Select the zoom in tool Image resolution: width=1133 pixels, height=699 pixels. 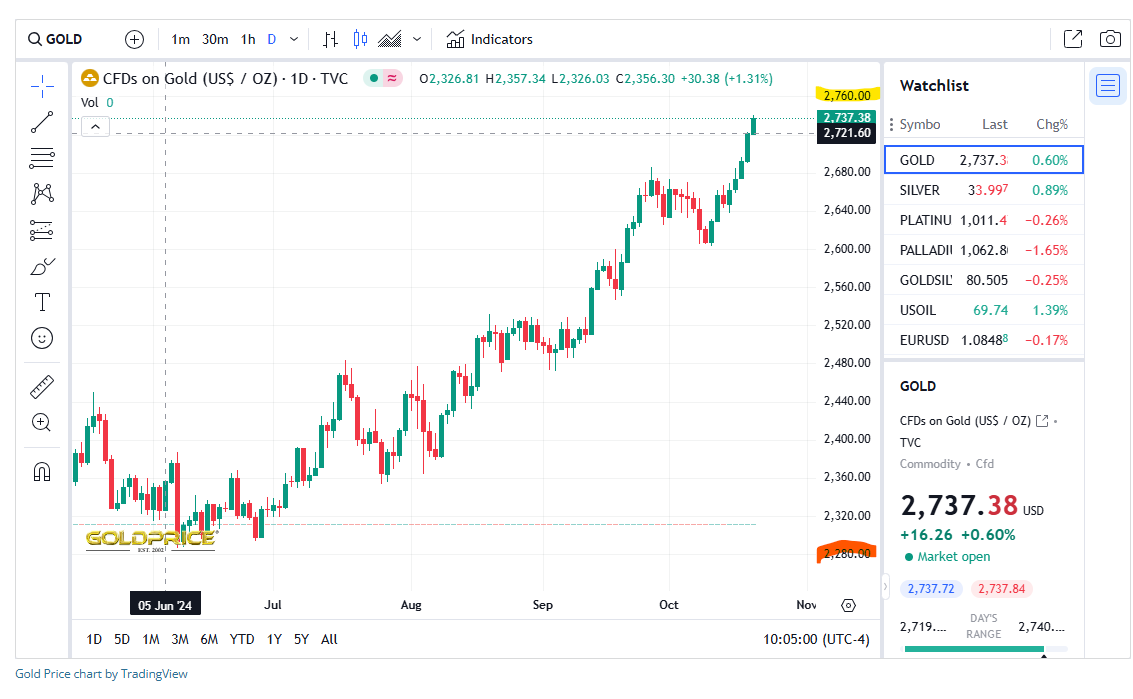tap(42, 423)
